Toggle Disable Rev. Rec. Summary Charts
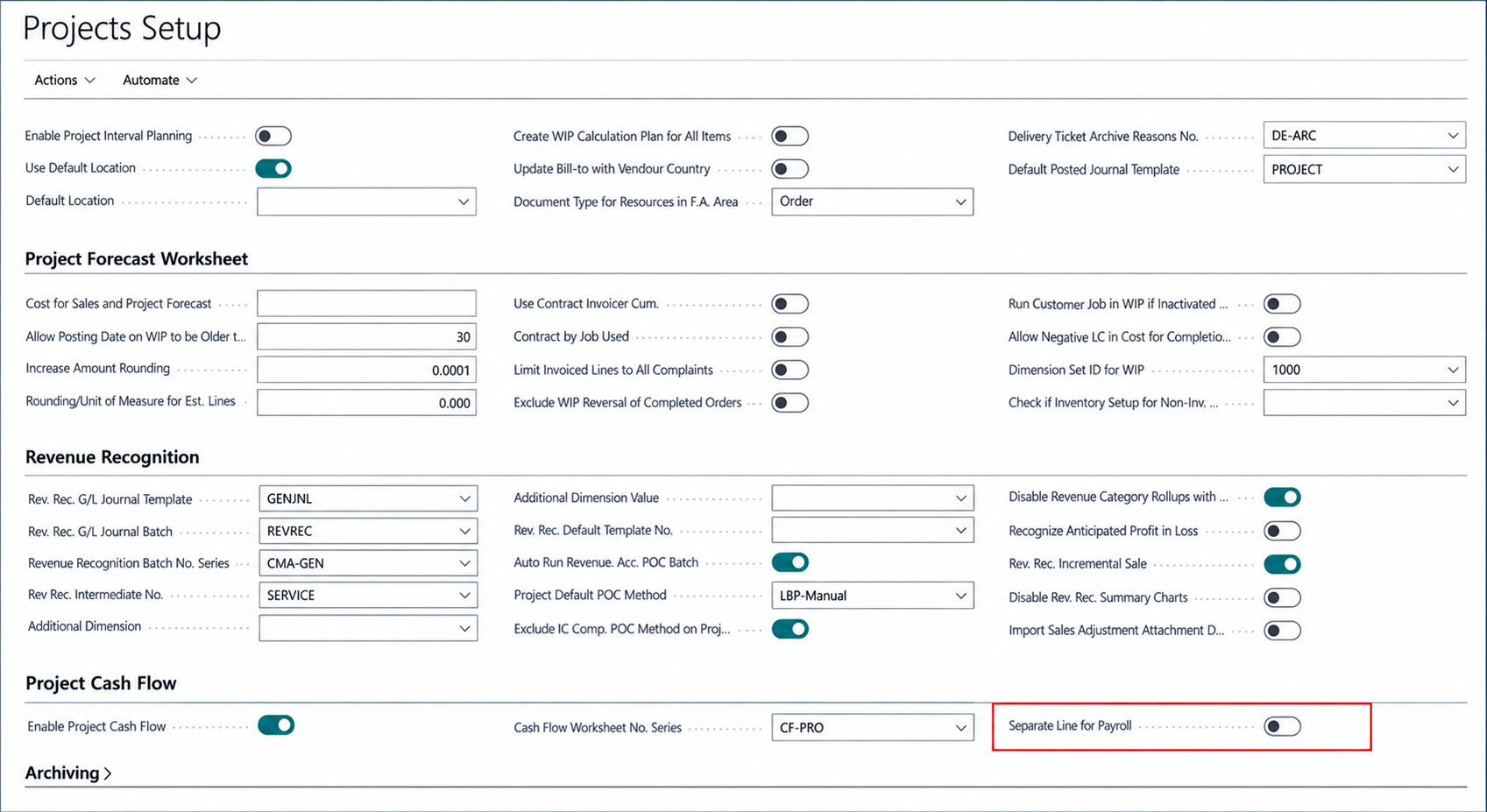 coord(1282,597)
